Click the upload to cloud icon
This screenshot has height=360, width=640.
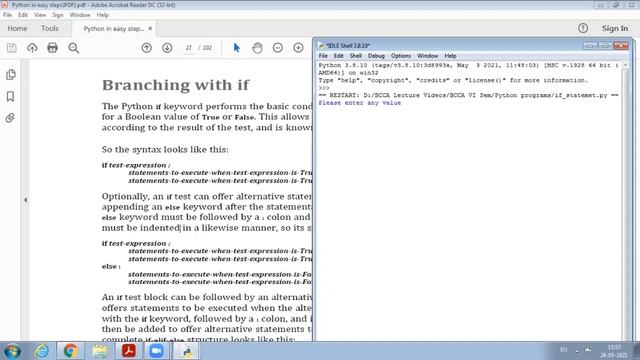tap(32, 48)
